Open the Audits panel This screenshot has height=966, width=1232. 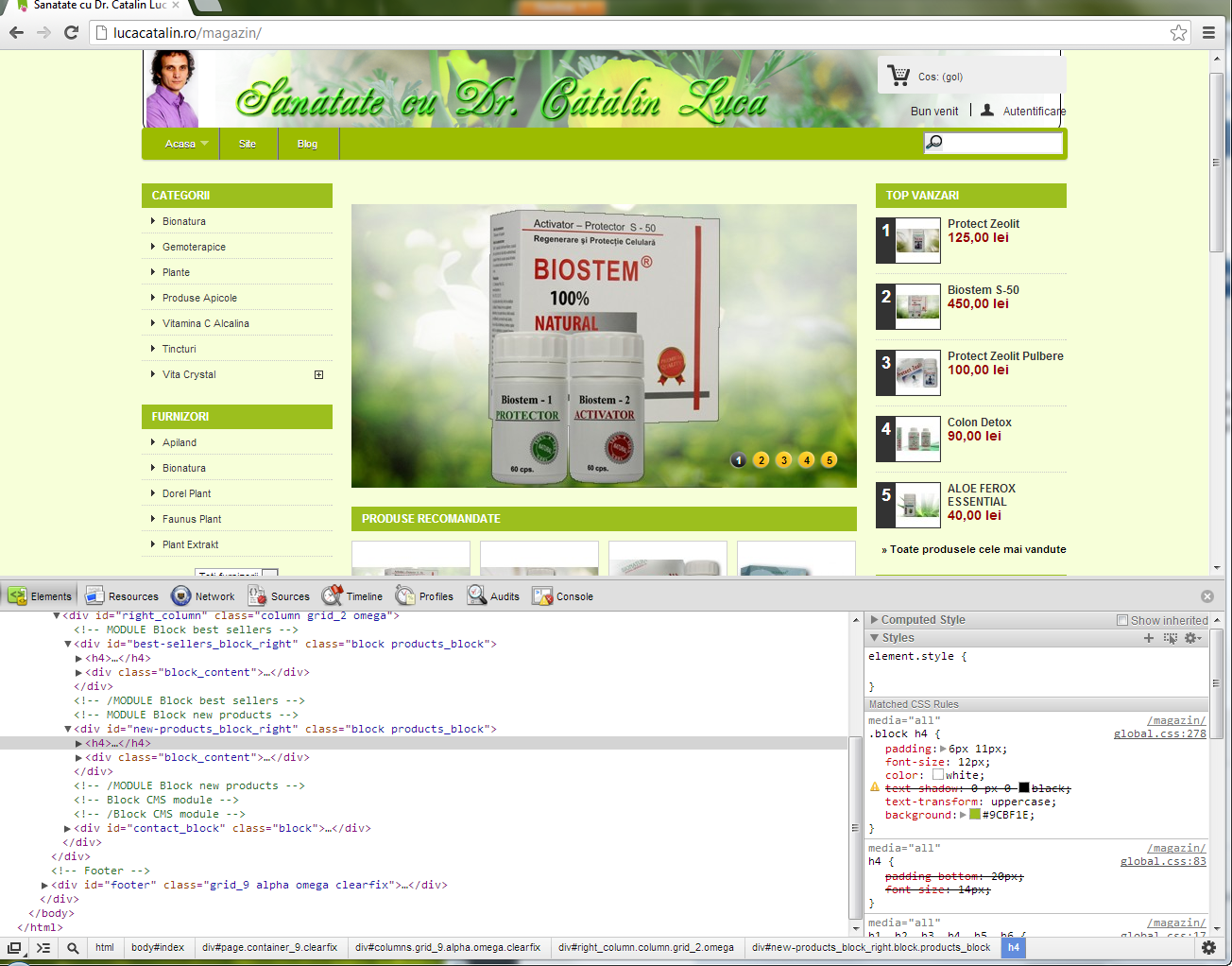[x=493, y=596]
